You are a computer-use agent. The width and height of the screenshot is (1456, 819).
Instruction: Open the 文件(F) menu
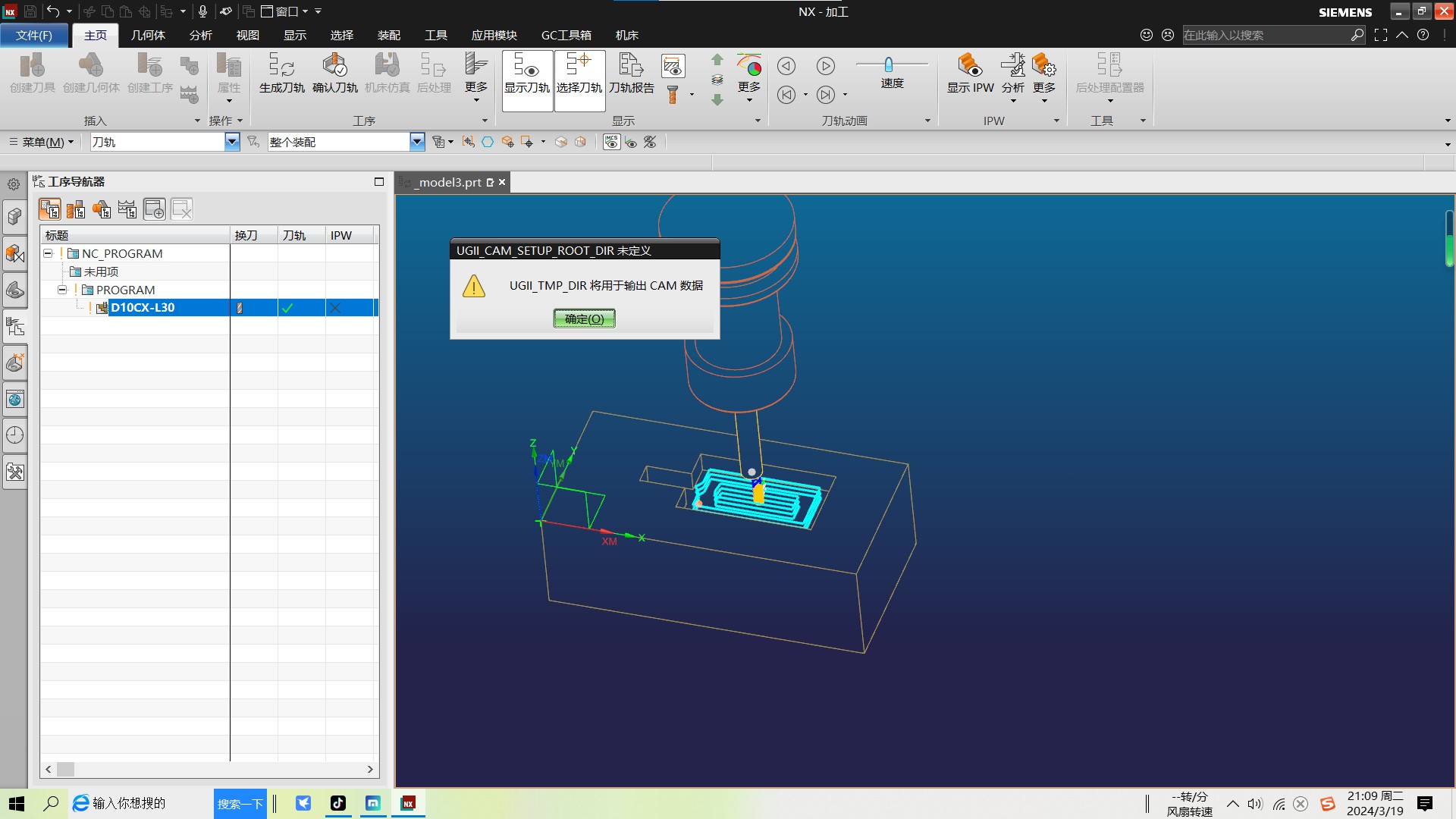point(34,35)
